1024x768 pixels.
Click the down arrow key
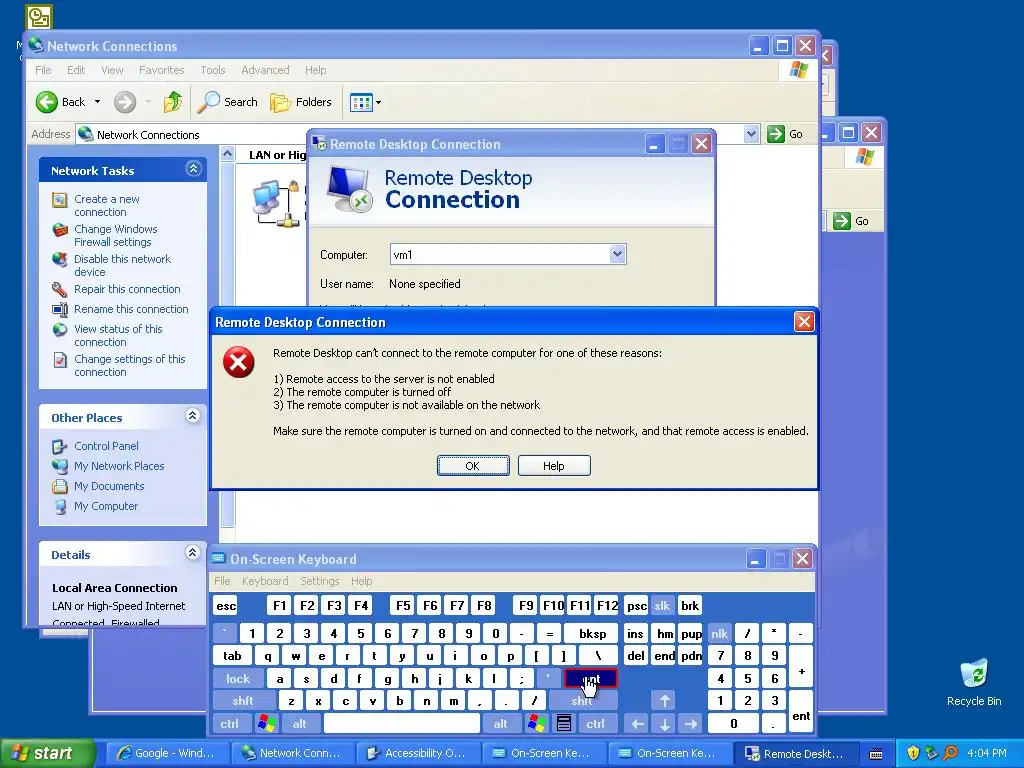[664, 724]
